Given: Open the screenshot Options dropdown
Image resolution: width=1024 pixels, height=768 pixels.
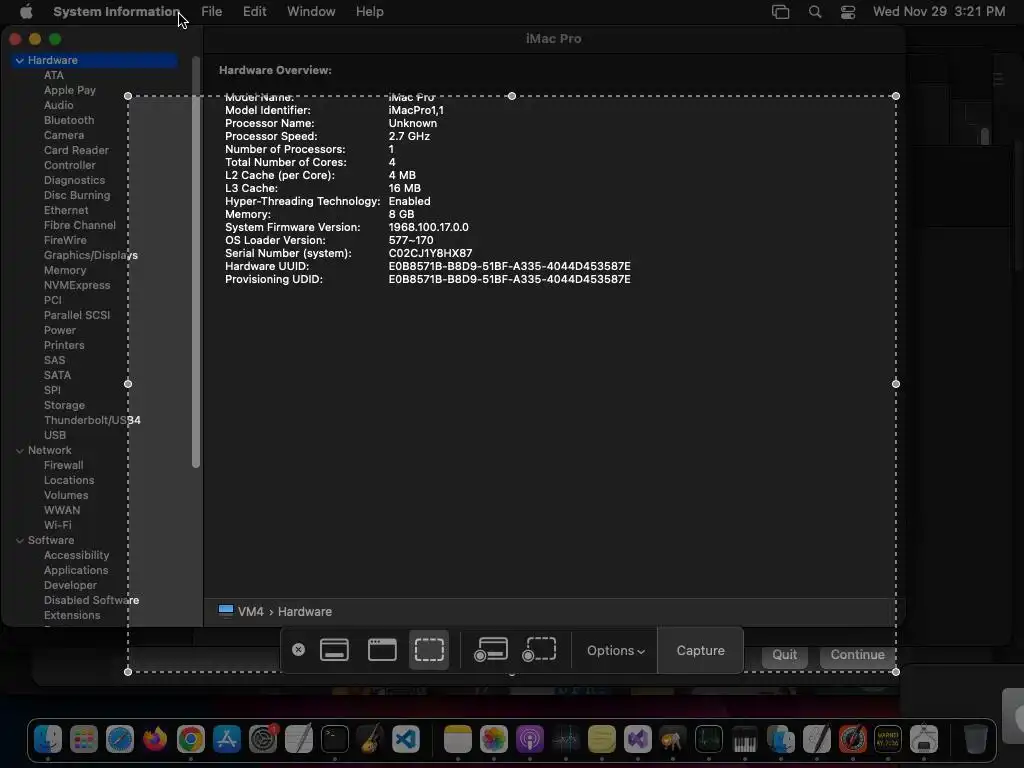Looking at the screenshot, I should point(615,650).
